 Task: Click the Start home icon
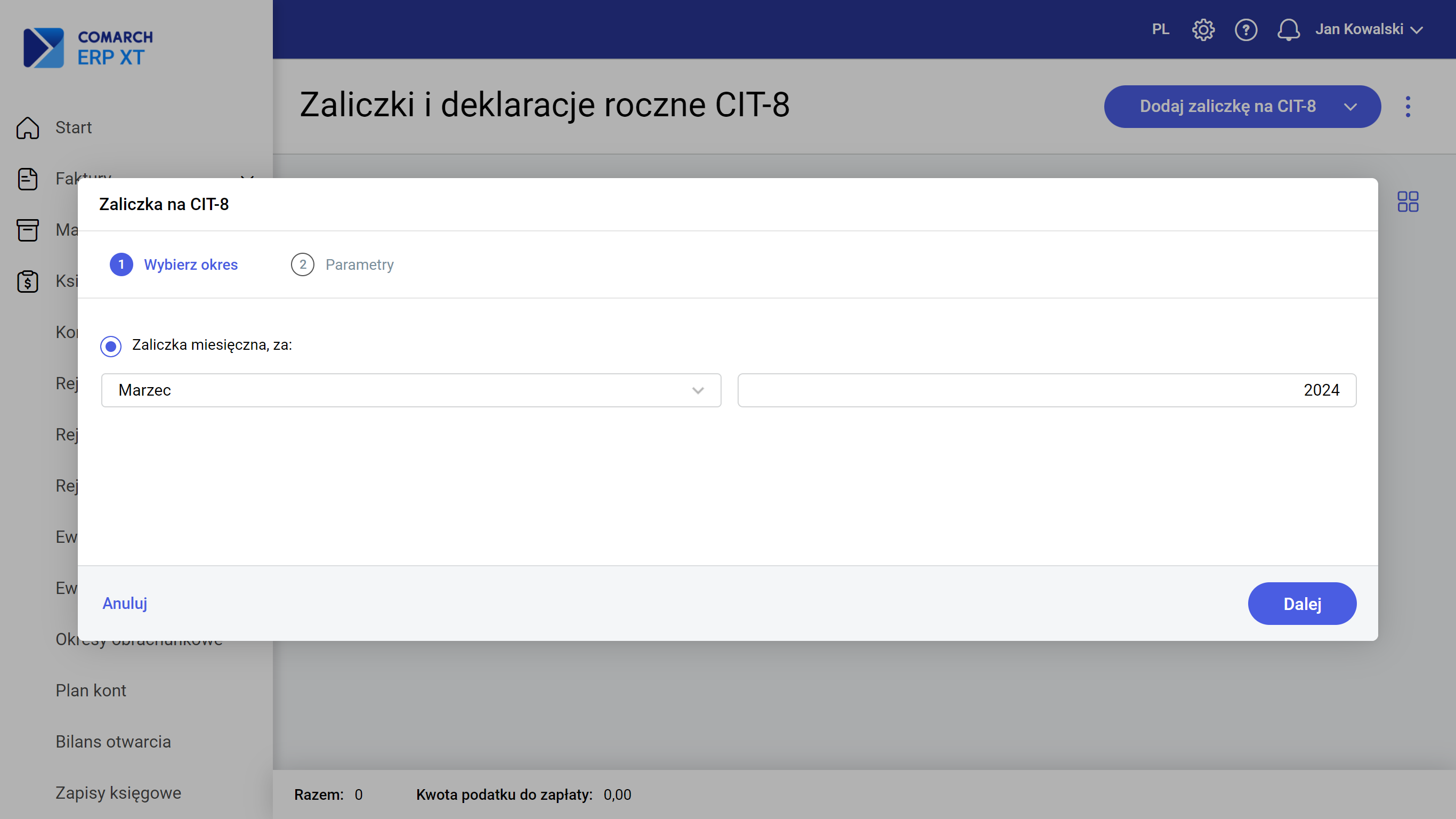[27, 128]
